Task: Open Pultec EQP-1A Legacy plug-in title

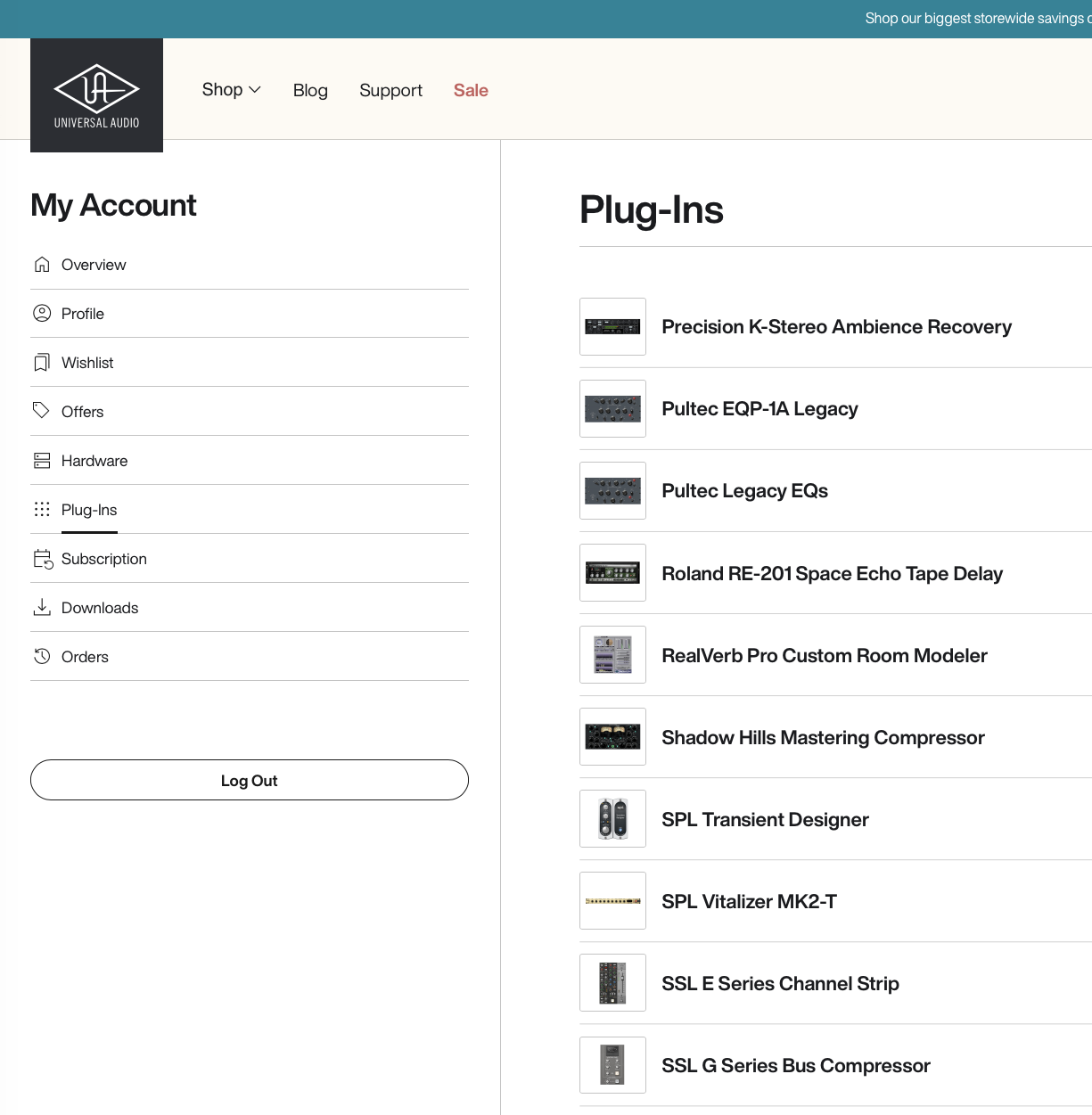Action: (759, 409)
